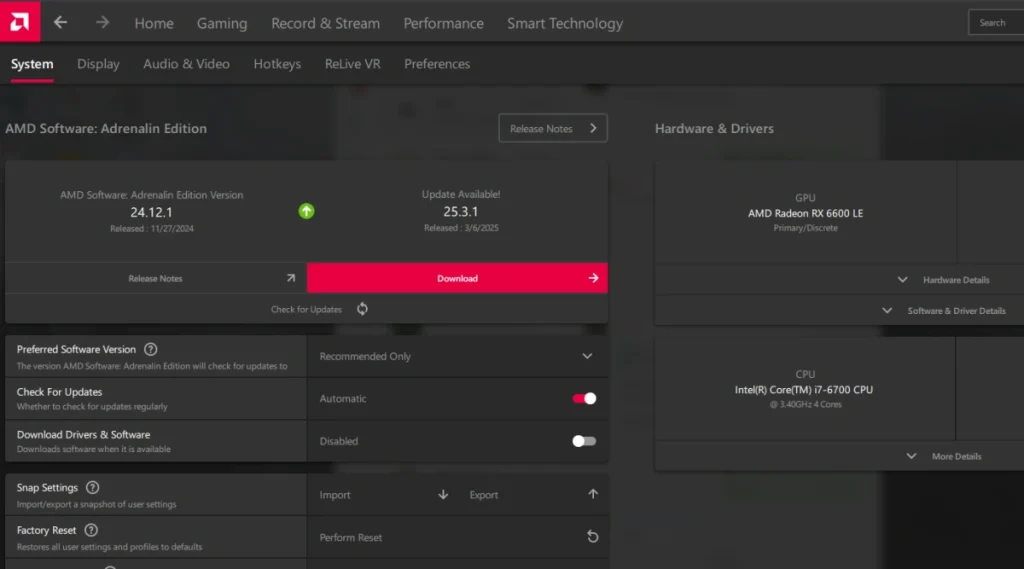Image resolution: width=1024 pixels, height=569 pixels.
Task: Open help icon for Factory Reset
Action: (x=91, y=530)
